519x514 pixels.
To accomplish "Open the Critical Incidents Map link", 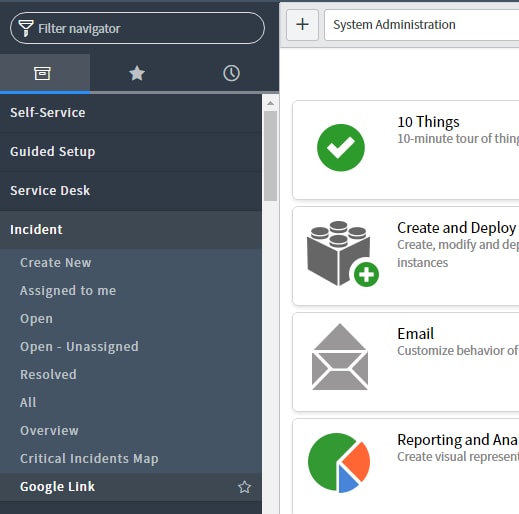I will pyautogui.click(x=89, y=459).
